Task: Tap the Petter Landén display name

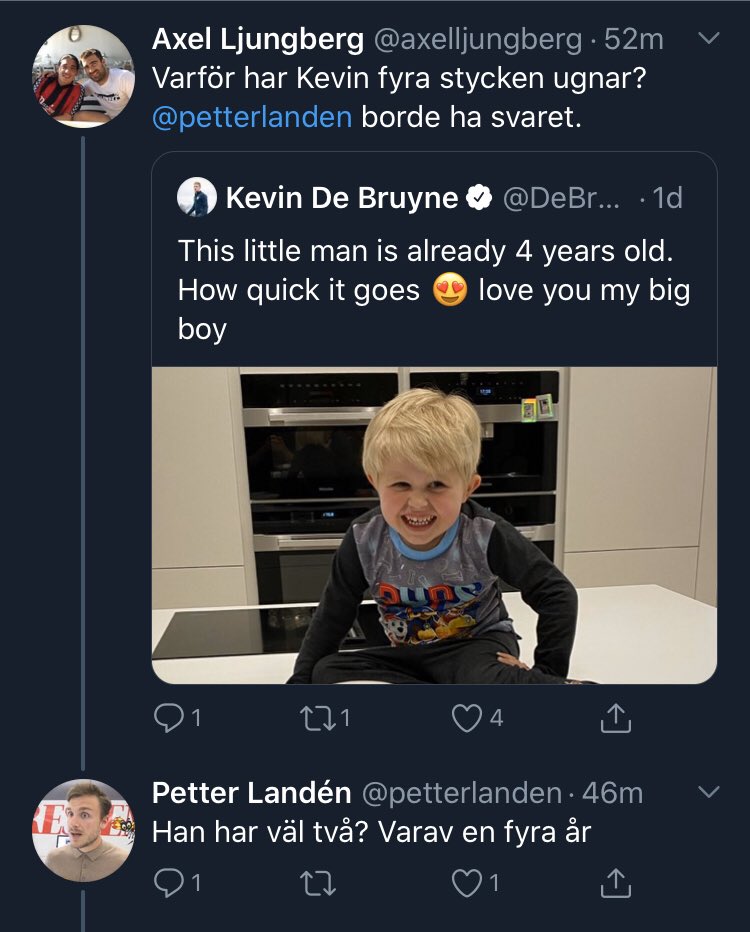Action: [x=251, y=793]
